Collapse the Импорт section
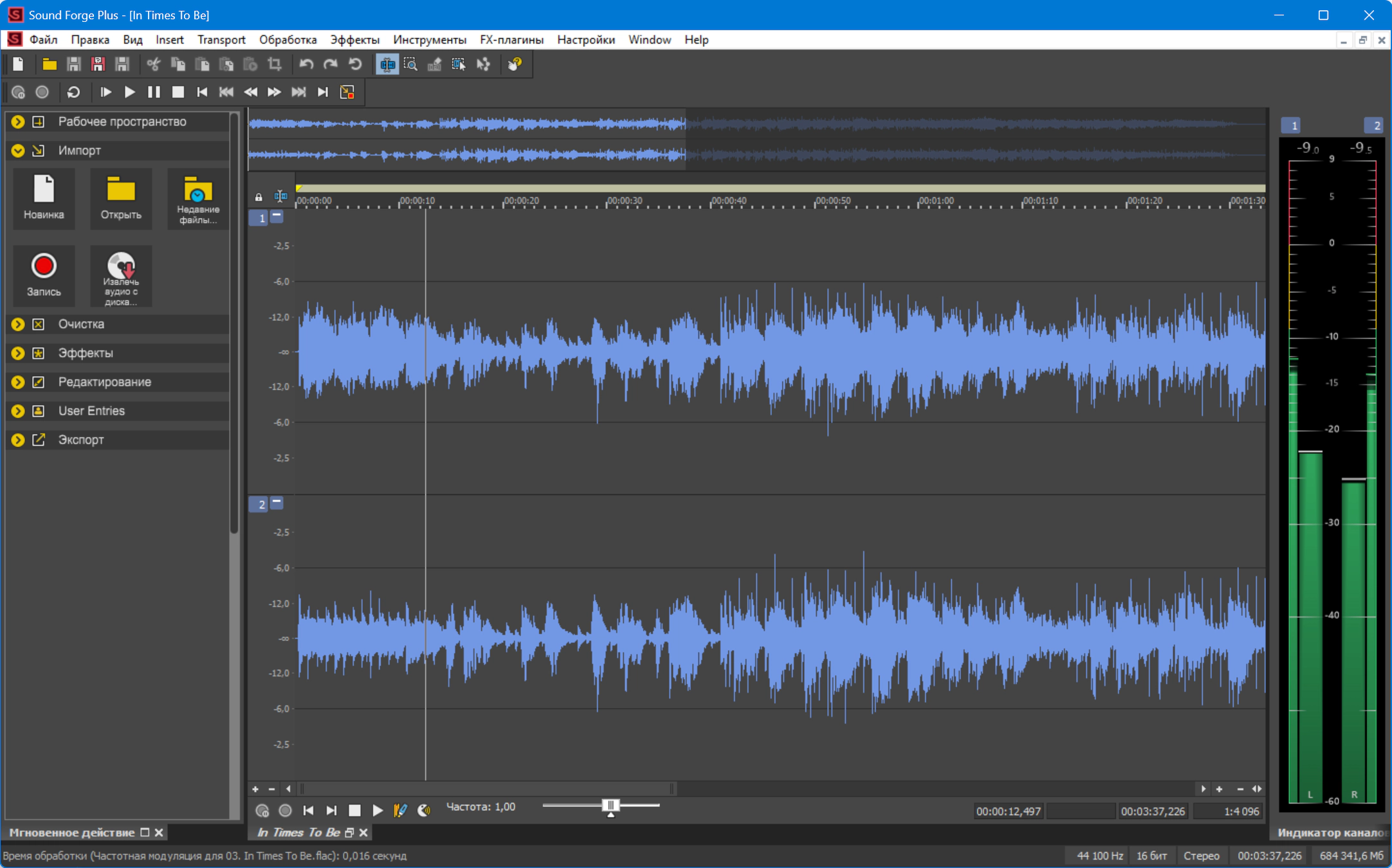This screenshot has height=868, width=1392. pyautogui.click(x=18, y=150)
